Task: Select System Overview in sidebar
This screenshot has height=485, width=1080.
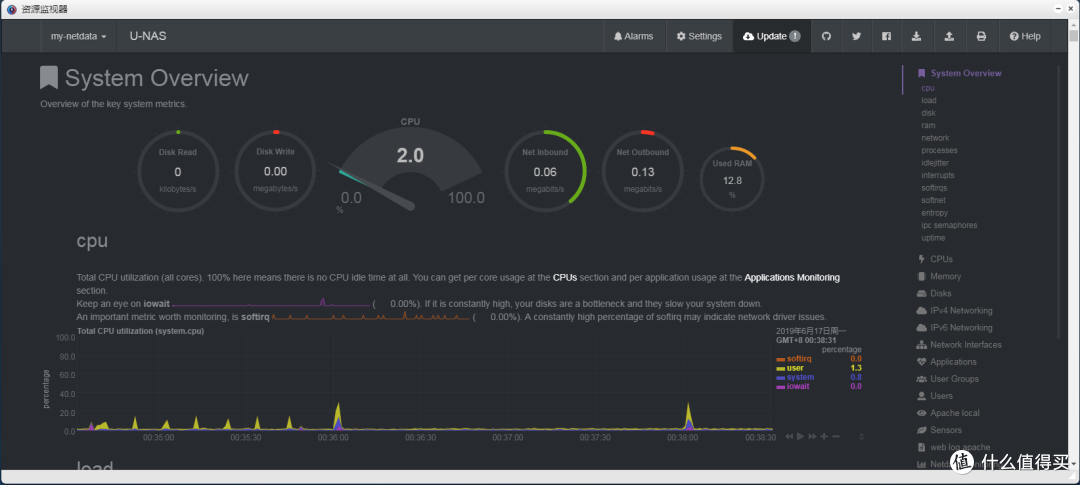Action: (x=966, y=73)
